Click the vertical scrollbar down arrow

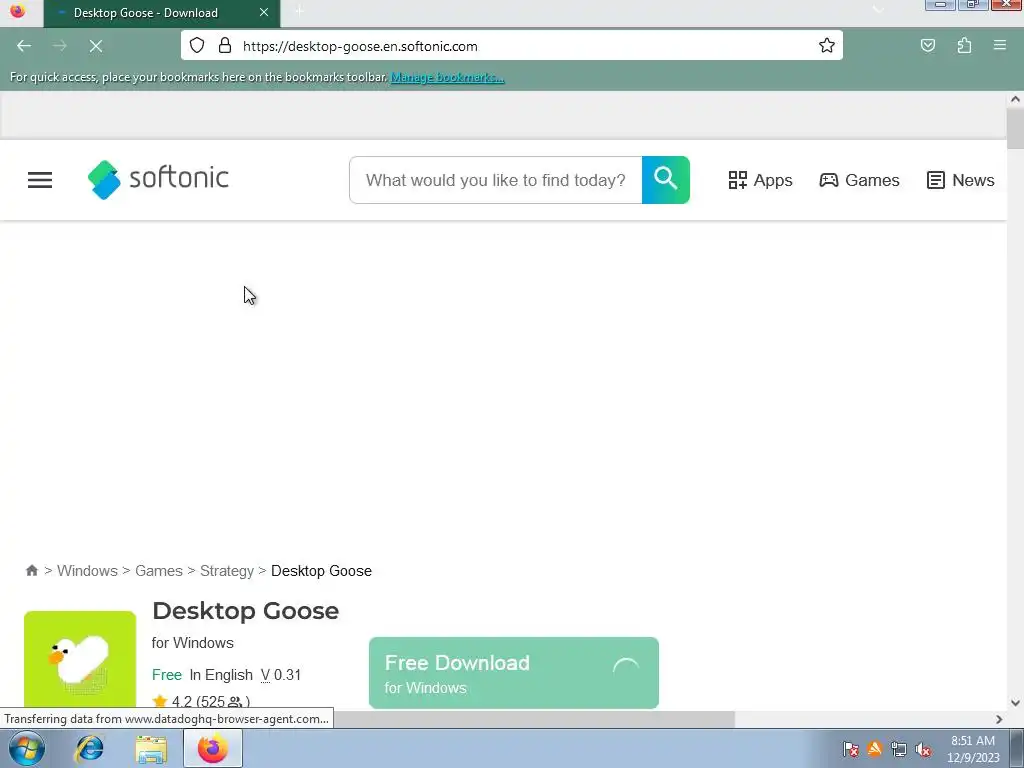click(1015, 703)
